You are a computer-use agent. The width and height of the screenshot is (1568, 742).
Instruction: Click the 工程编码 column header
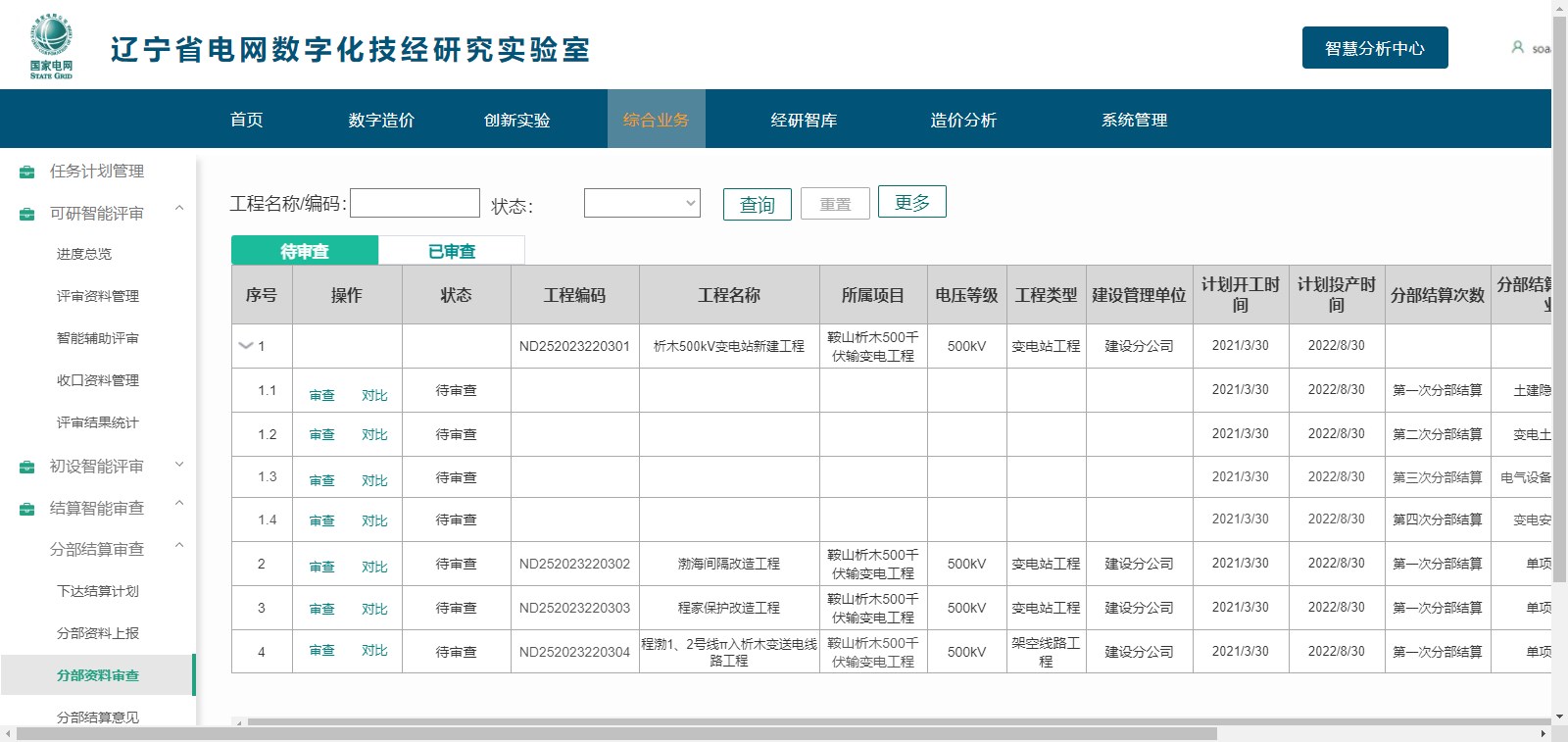(x=575, y=295)
